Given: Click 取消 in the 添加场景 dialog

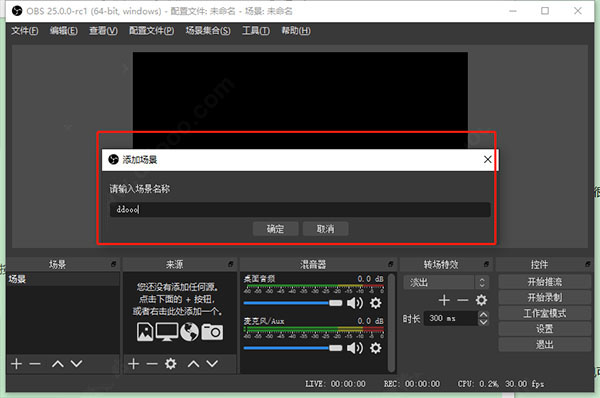Looking at the screenshot, I should coord(326,229).
